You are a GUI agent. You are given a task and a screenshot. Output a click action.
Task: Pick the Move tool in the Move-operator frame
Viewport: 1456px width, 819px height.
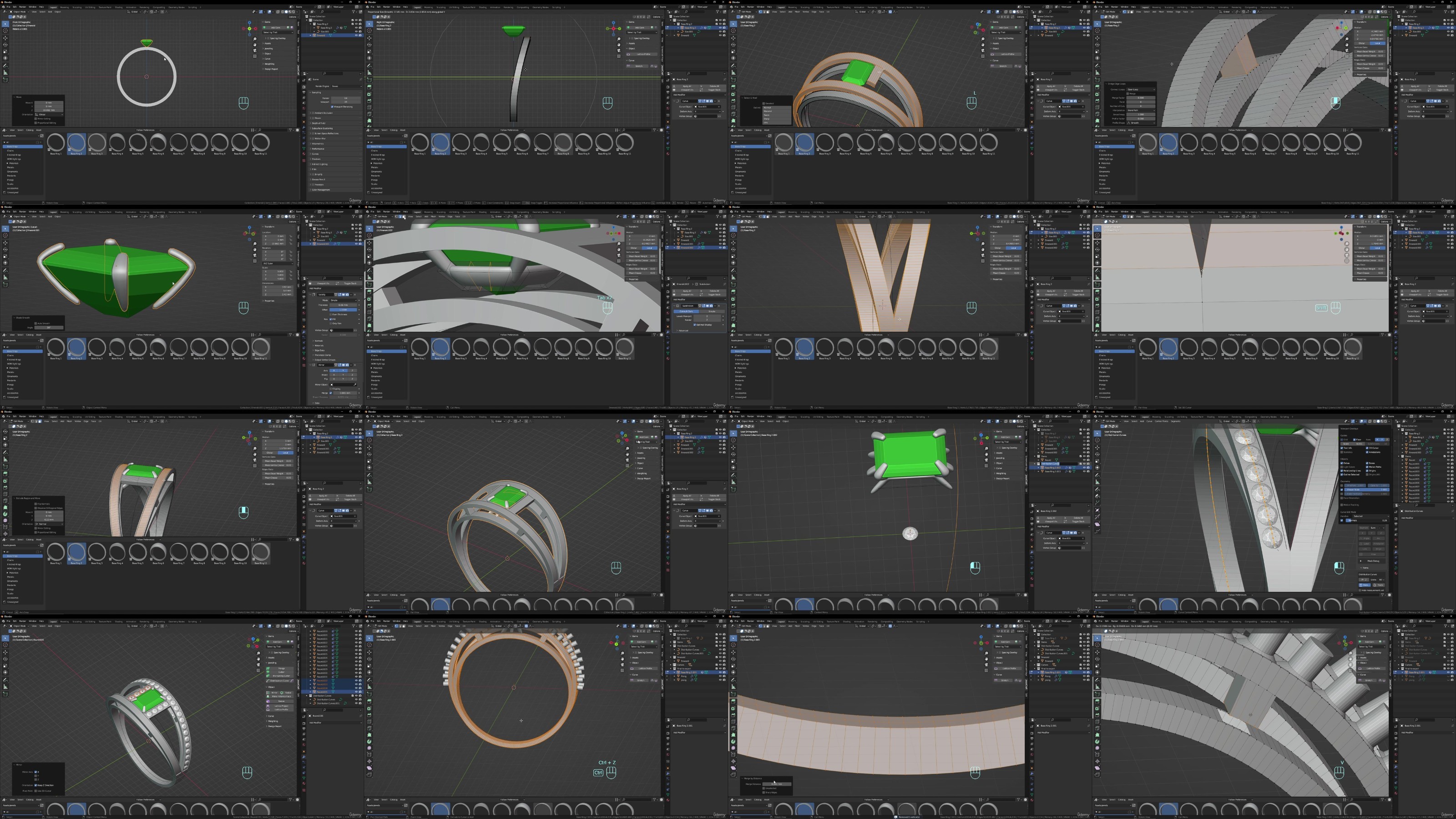click(5, 38)
